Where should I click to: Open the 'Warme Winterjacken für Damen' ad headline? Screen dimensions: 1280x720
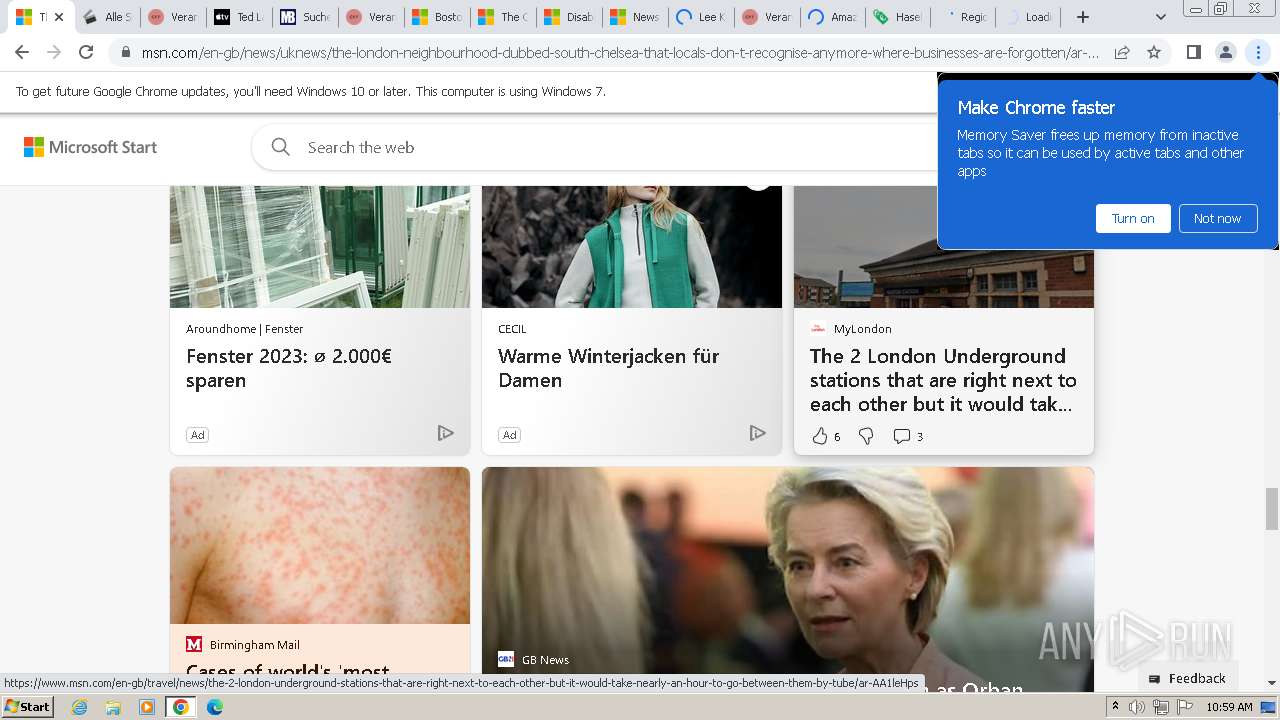pos(609,368)
